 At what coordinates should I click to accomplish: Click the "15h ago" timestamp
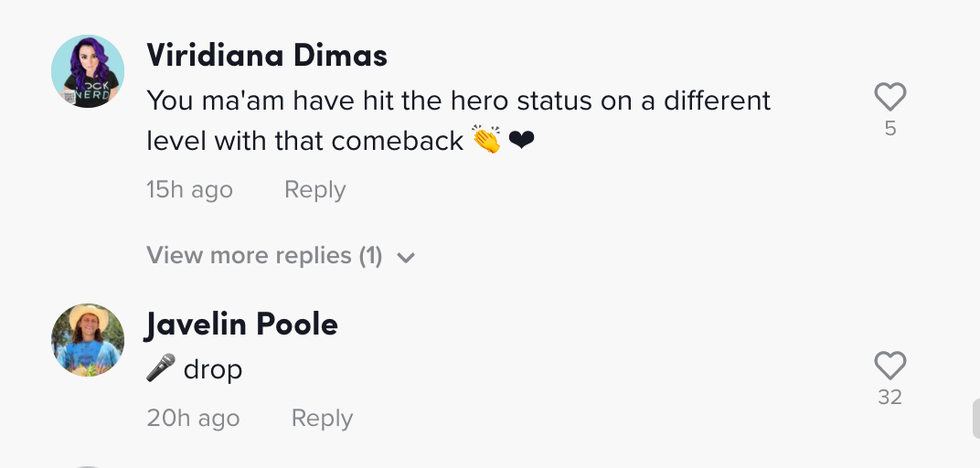click(x=190, y=190)
